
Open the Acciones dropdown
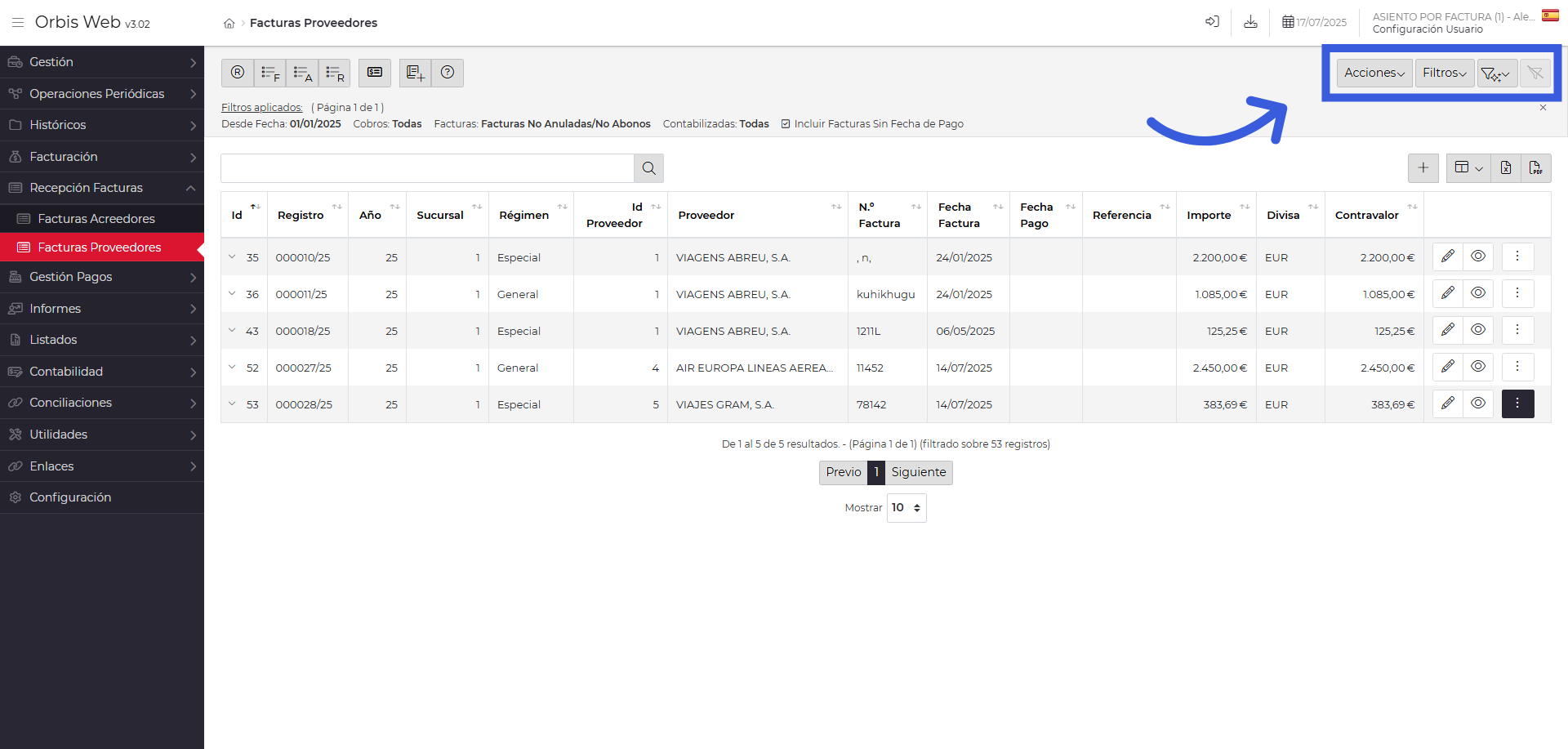(x=1374, y=73)
